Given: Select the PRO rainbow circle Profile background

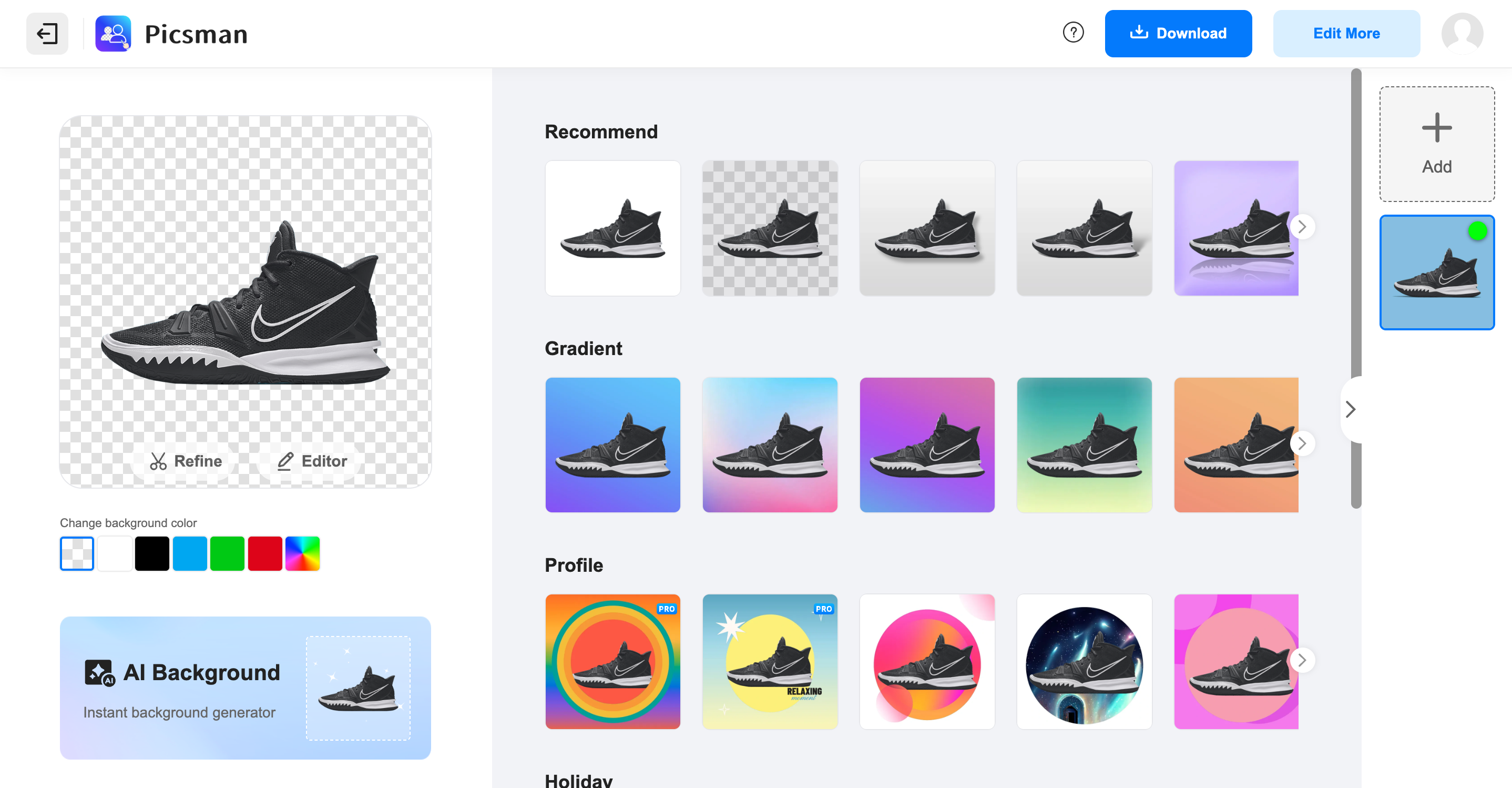Looking at the screenshot, I should 613,662.
